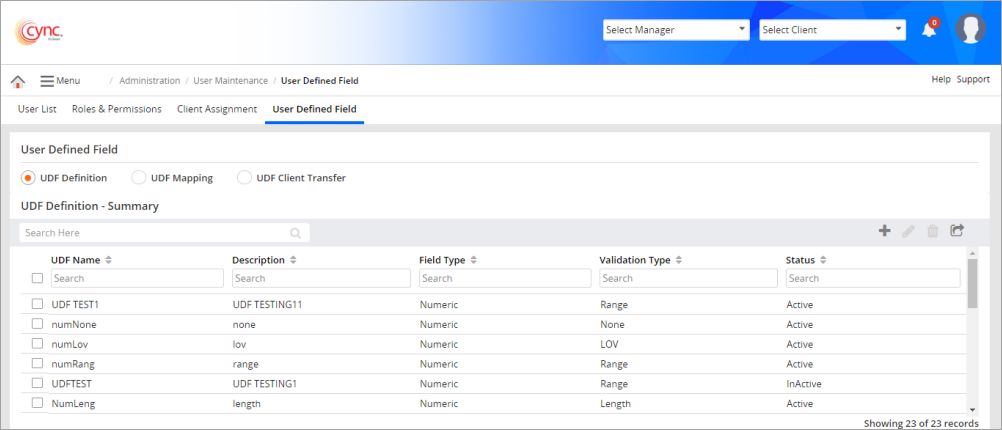1002x430 pixels.
Task: Click the edit pencil icon
Action: 908,231
